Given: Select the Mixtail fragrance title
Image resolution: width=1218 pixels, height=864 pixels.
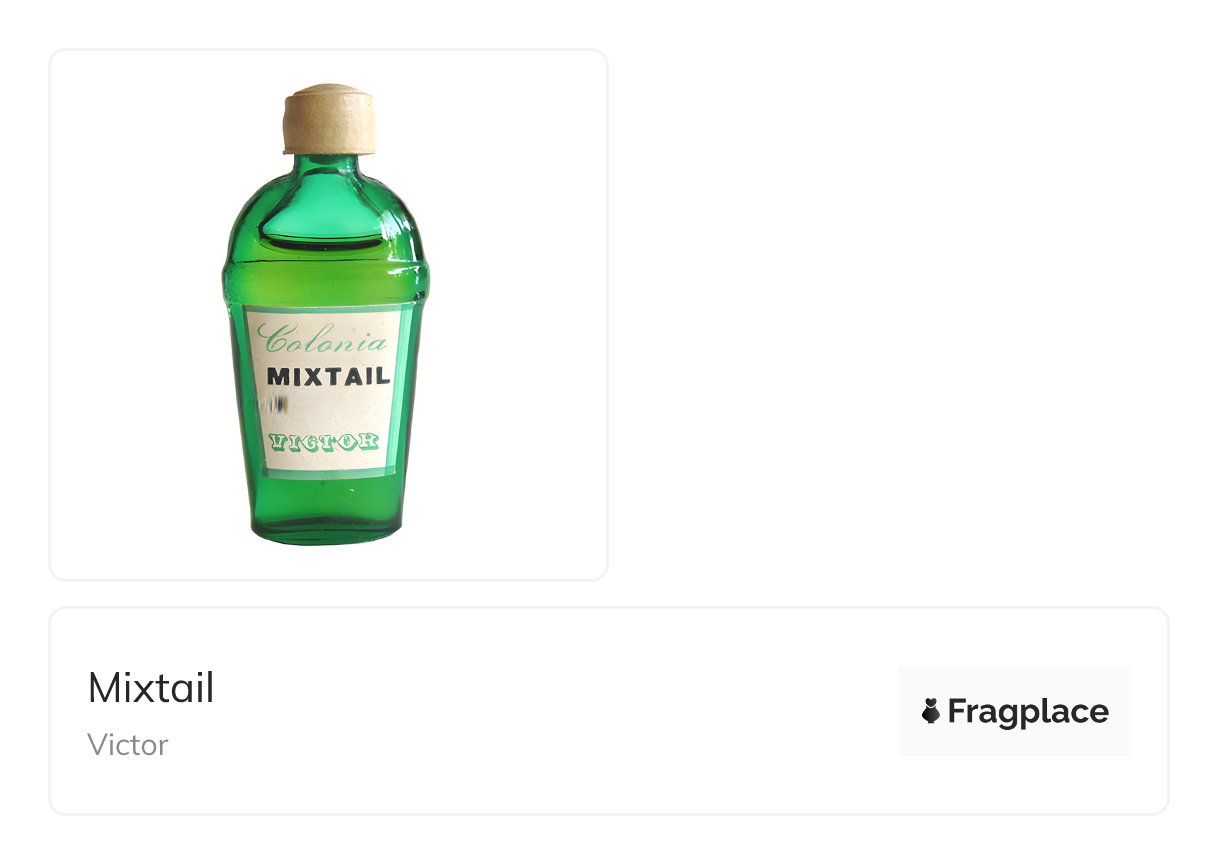Looking at the screenshot, I should coord(151,688).
